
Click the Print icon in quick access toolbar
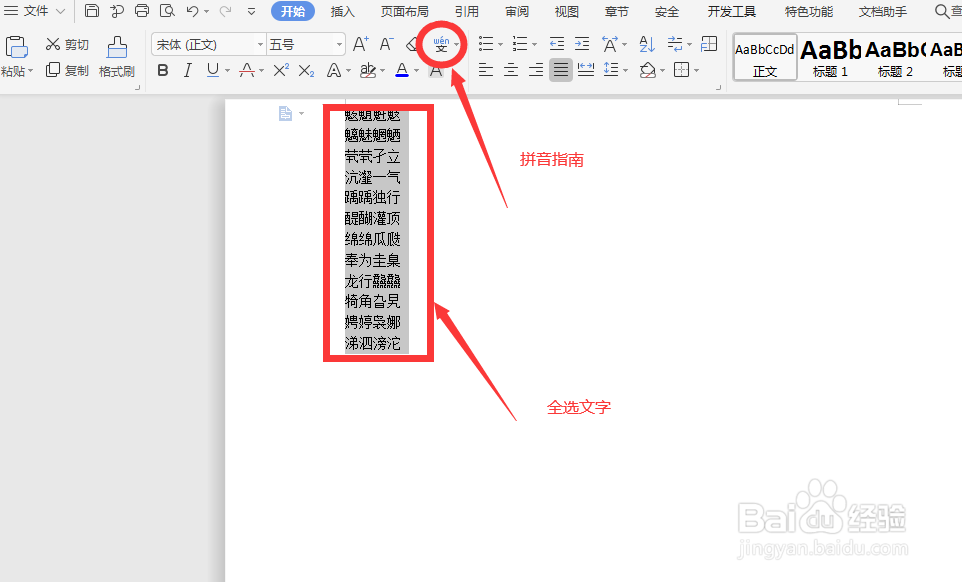point(140,10)
